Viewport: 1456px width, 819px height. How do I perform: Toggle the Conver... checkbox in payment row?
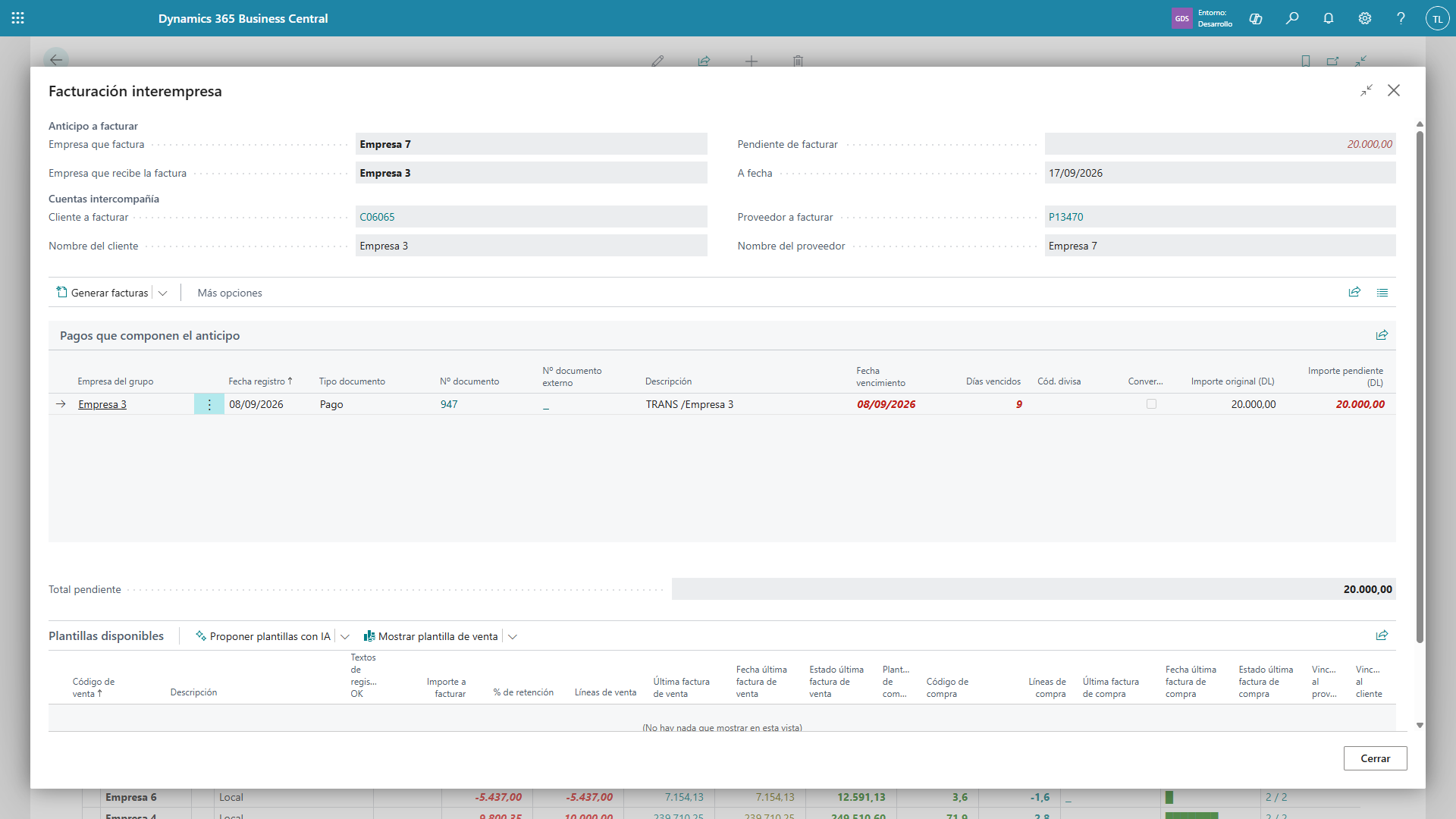(x=1151, y=404)
